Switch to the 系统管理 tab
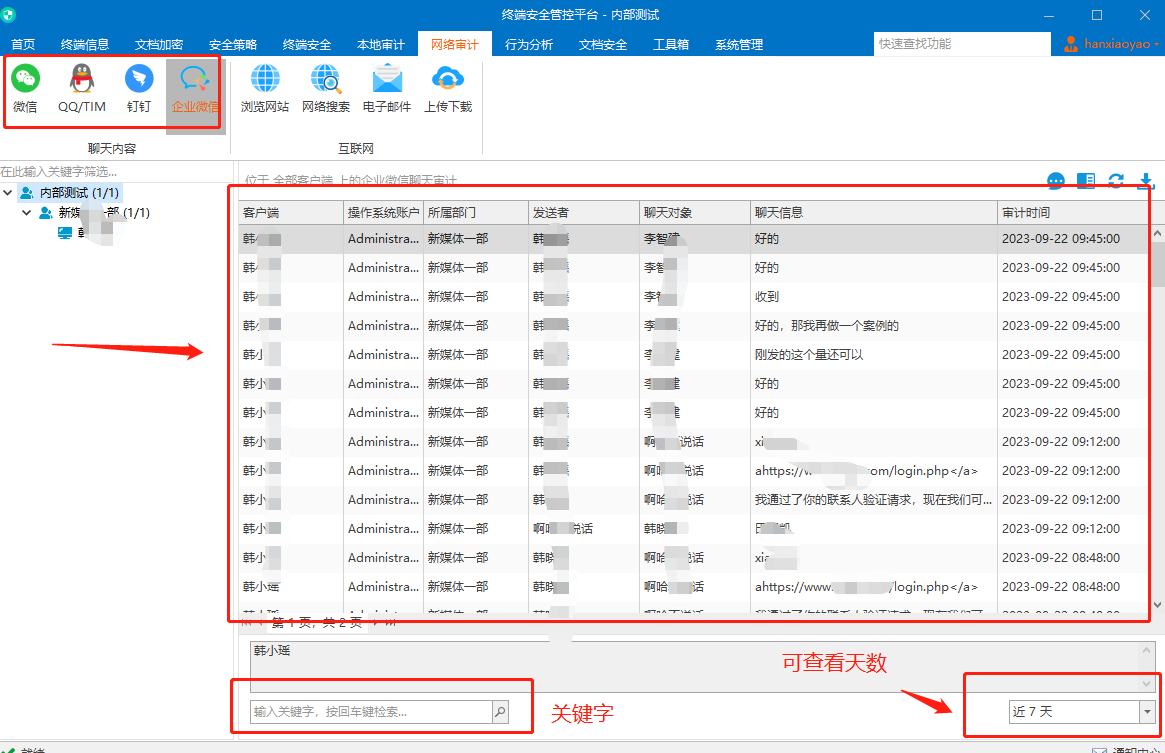Screen dimensions: 1165x753 [739, 45]
